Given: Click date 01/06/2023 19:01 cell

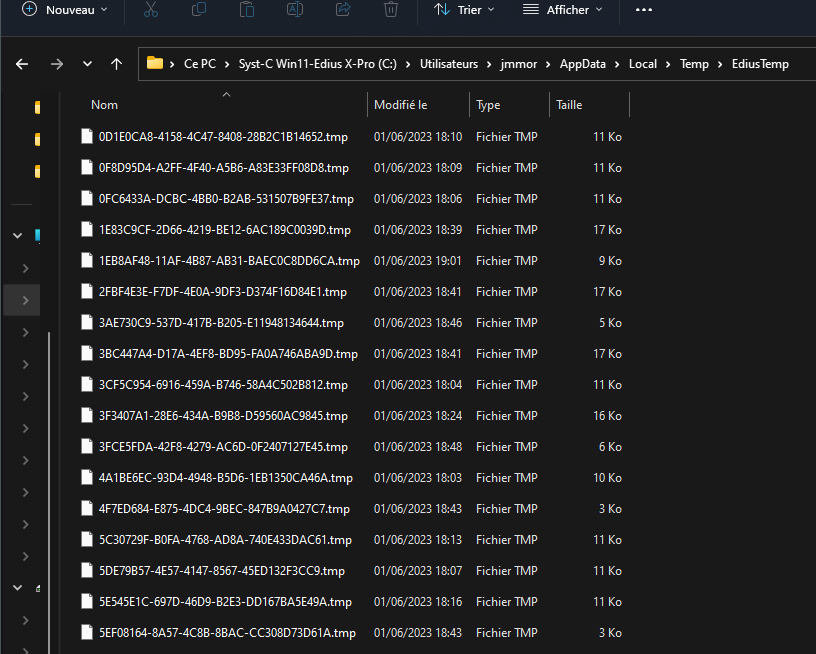Looking at the screenshot, I should [x=417, y=261].
